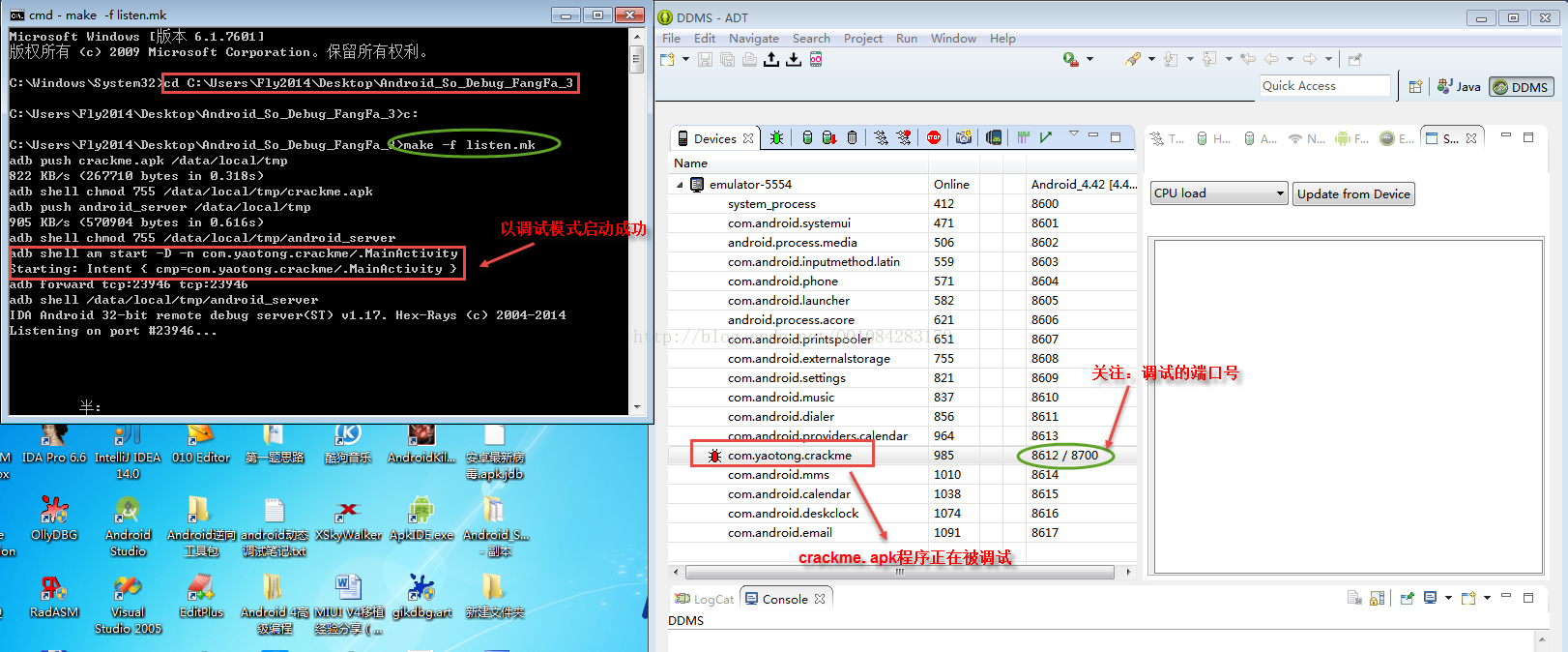Image resolution: width=1568 pixels, height=652 pixels.
Task: Open the CPU load dropdown
Action: (1220, 193)
